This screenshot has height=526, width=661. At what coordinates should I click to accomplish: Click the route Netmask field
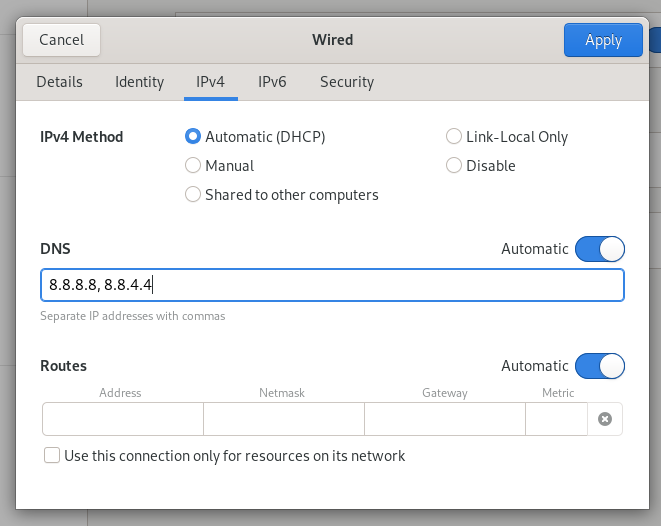pos(284,419)
